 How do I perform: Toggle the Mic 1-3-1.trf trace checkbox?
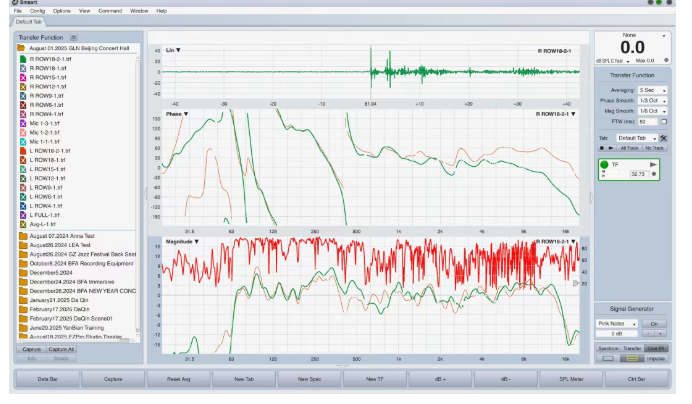pyautogui.click(x=22, y=123)
